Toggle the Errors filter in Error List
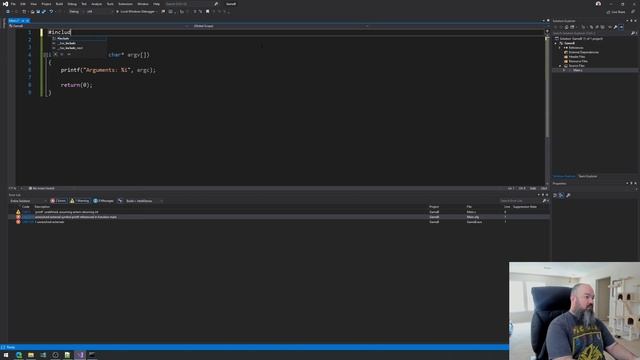 [x=58, y=201]
